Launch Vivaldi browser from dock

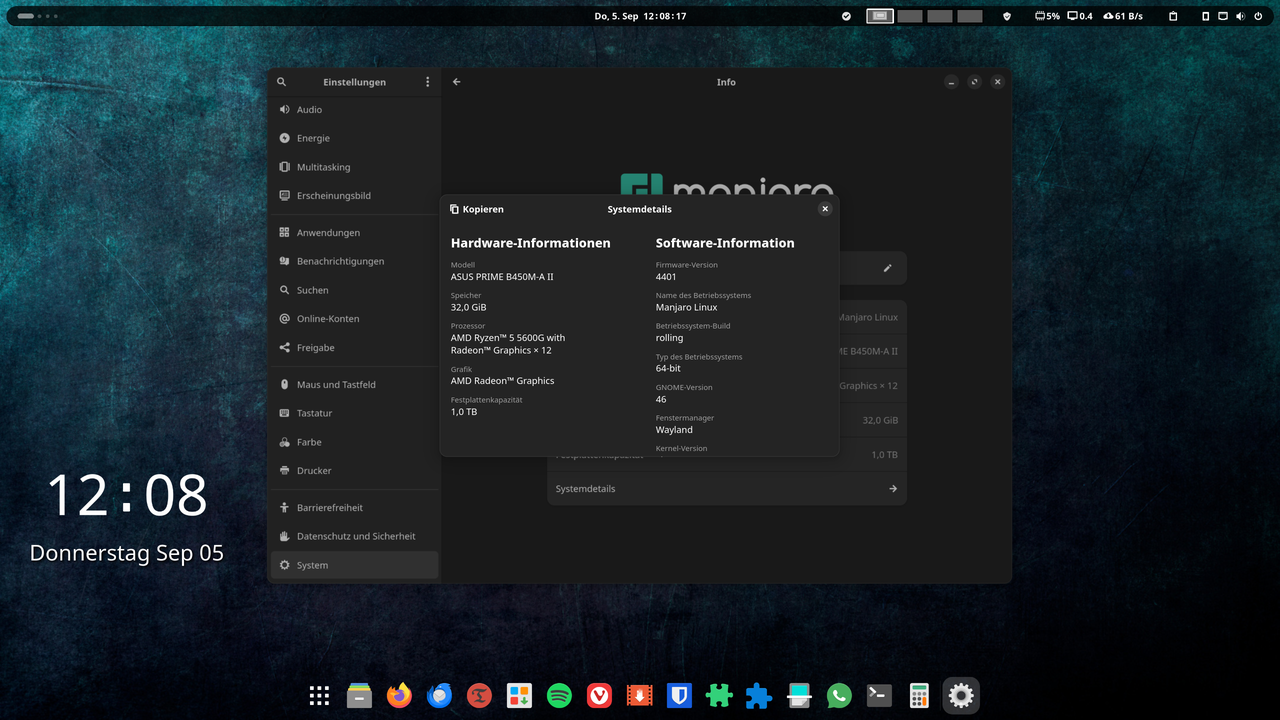[x=599, y=696]
